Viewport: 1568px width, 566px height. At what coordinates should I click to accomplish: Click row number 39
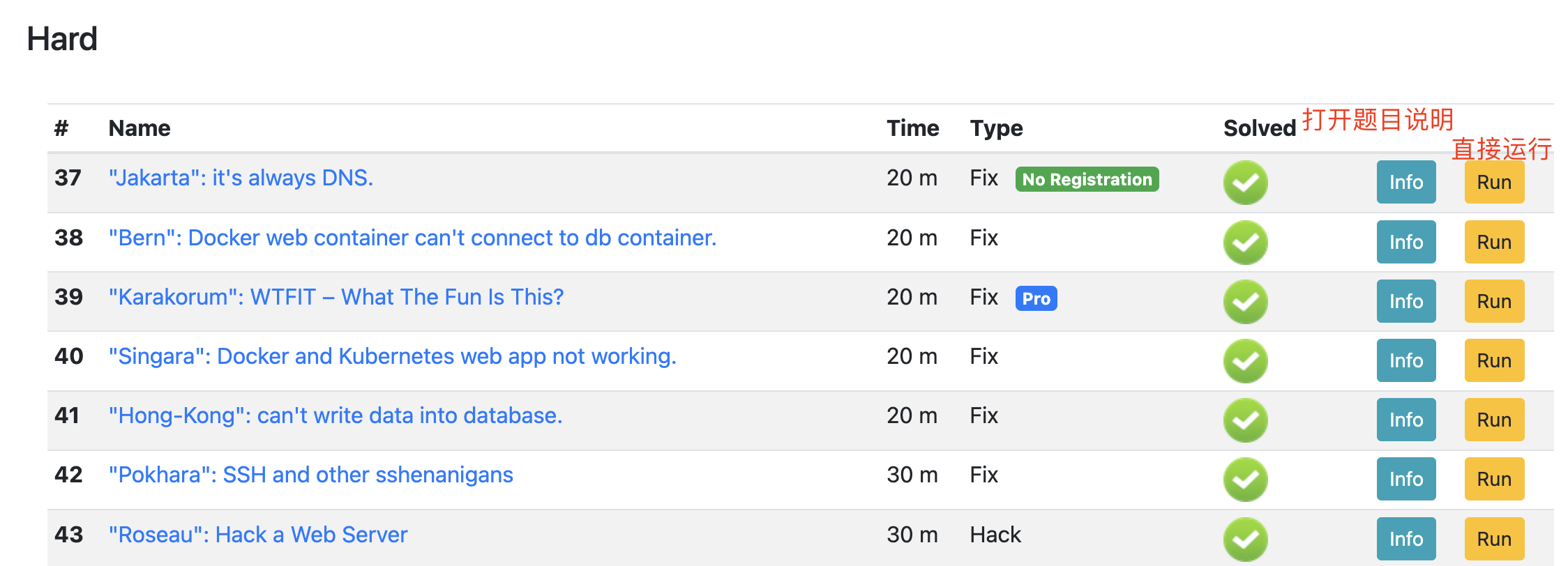[x=68, y=297]
